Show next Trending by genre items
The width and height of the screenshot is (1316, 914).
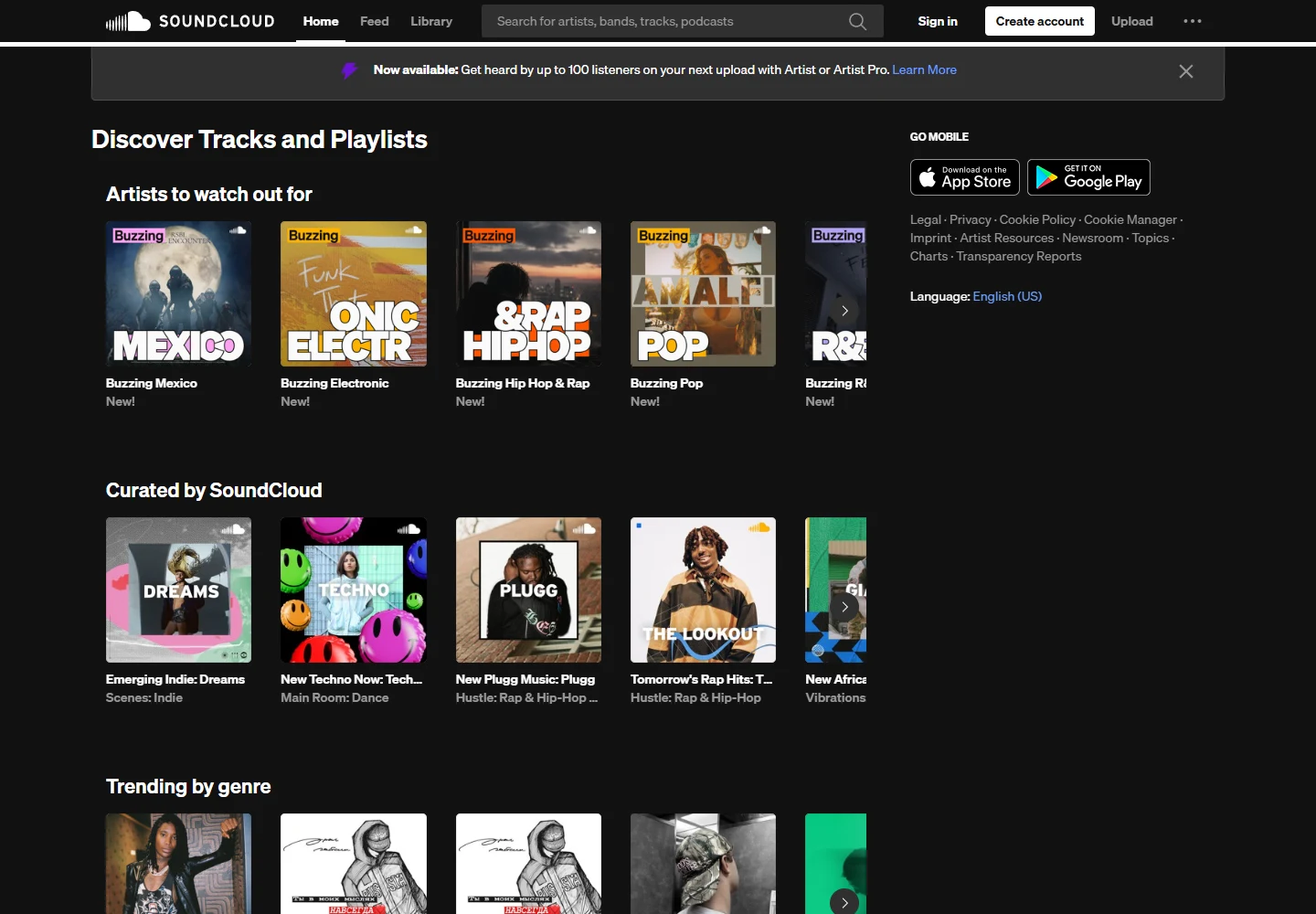(844, 902)
